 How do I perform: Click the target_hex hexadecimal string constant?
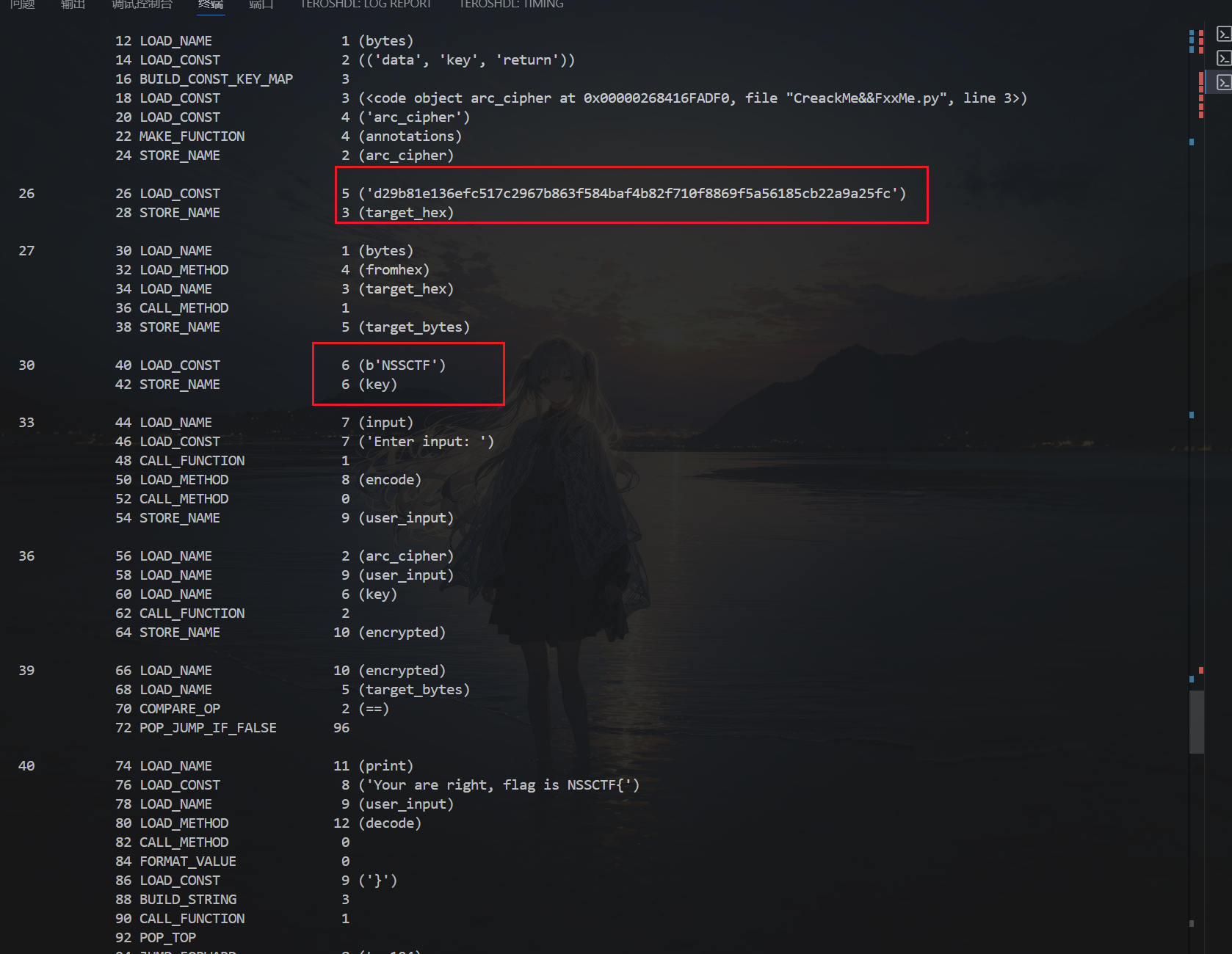(632, 194)
